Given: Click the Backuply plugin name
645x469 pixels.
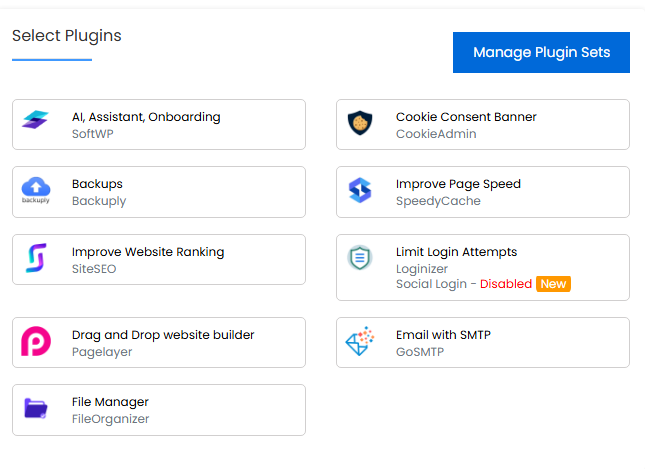Looking at the screenshot, I should (99, 201).
